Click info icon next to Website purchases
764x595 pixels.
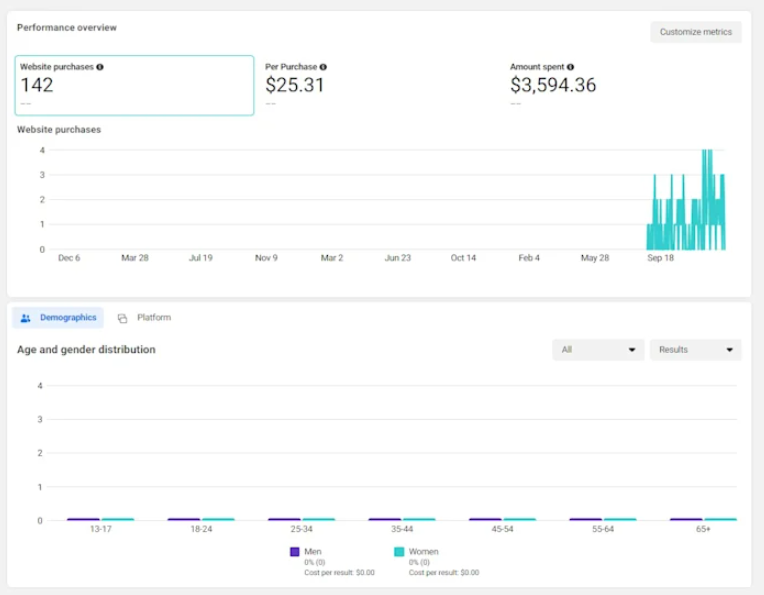click(x=100, y=67)
